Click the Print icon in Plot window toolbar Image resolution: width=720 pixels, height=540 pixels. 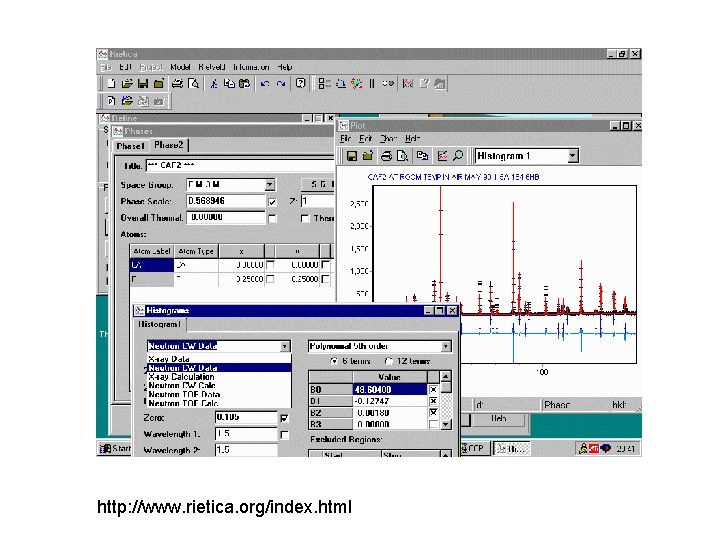click(387, 156)
